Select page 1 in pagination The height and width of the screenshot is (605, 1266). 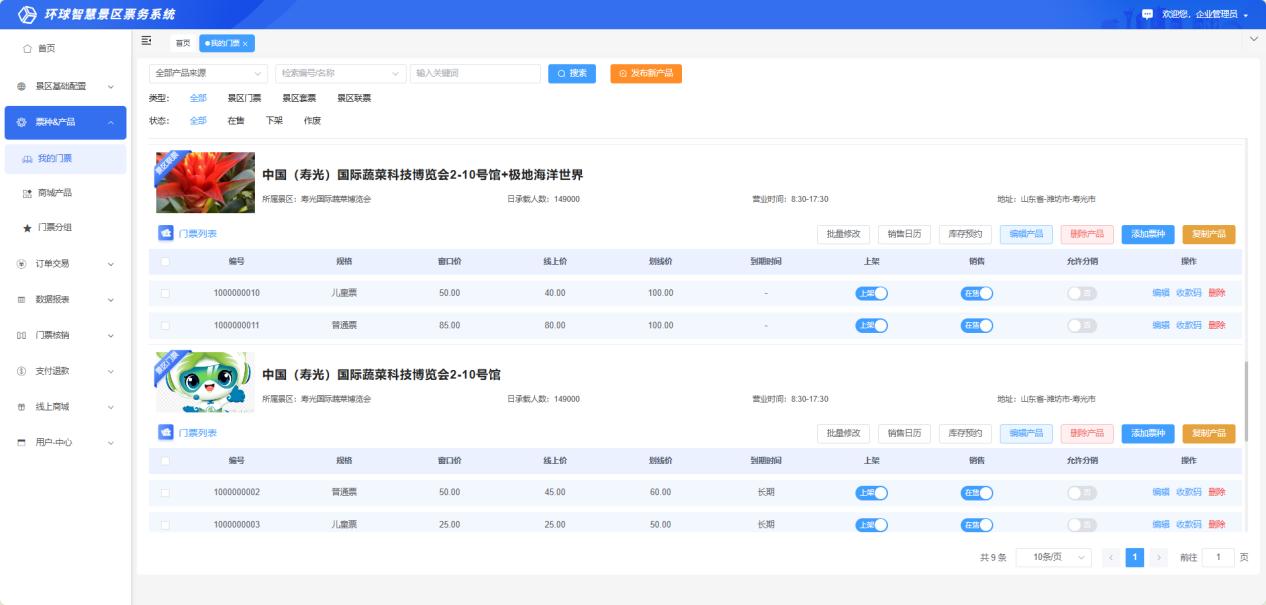point(1135,558)
